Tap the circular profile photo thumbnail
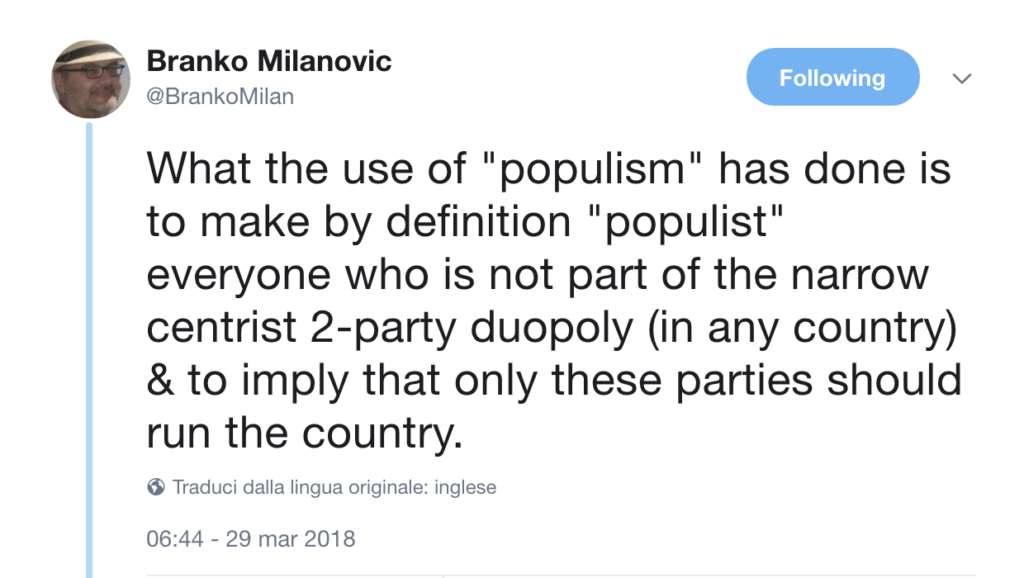 pyautogui.click(x=90, y=77)
